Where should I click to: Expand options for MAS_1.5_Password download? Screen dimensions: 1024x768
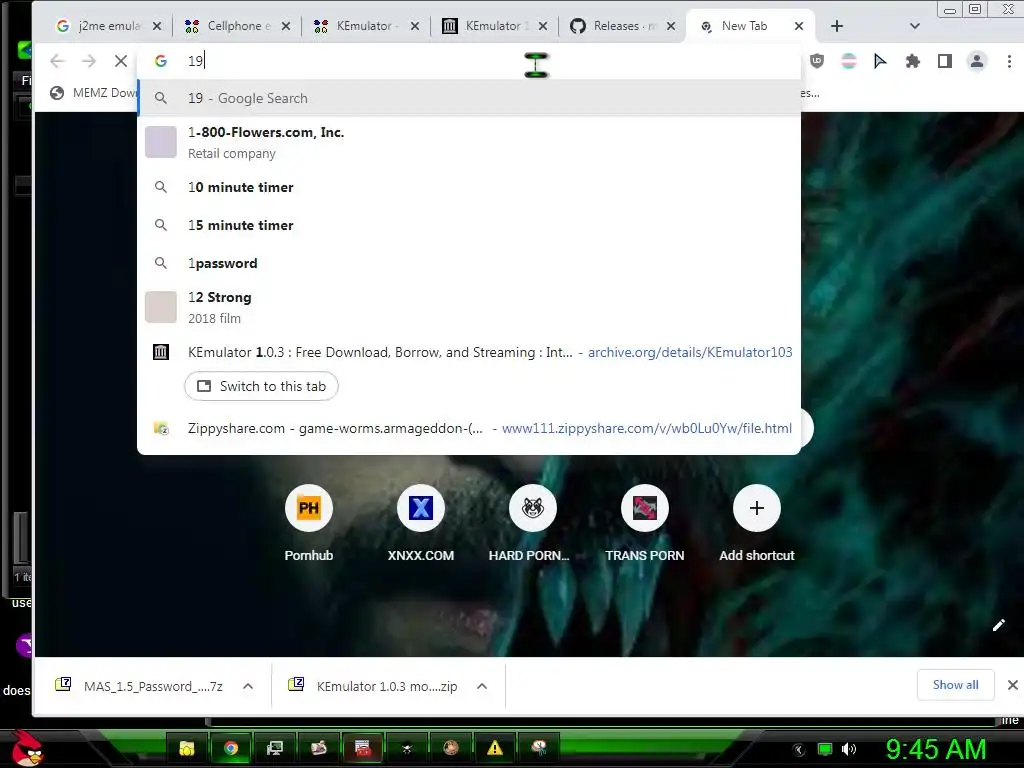point(248,686)
